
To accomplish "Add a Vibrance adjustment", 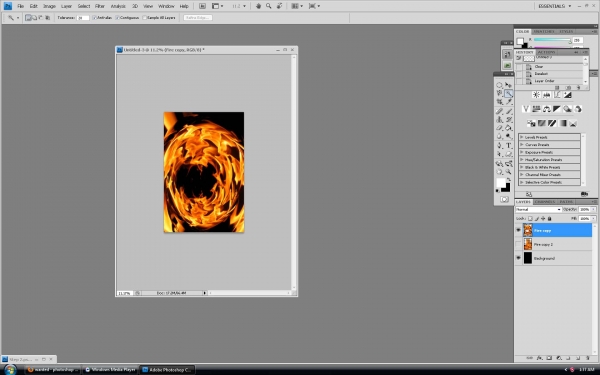I will coord(526,109).
